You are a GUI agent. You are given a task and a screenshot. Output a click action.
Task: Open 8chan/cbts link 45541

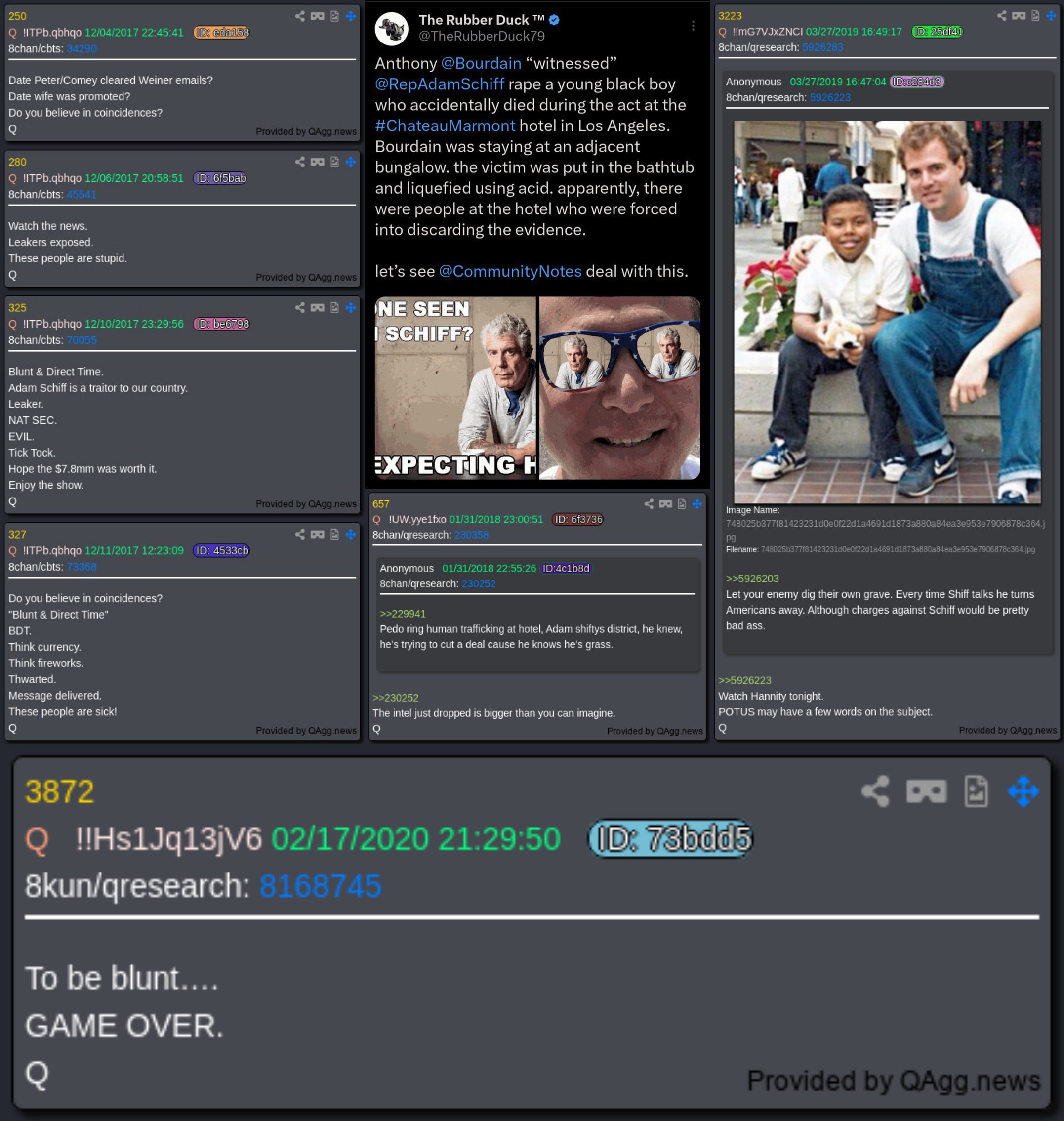click(x=82, y=195)
